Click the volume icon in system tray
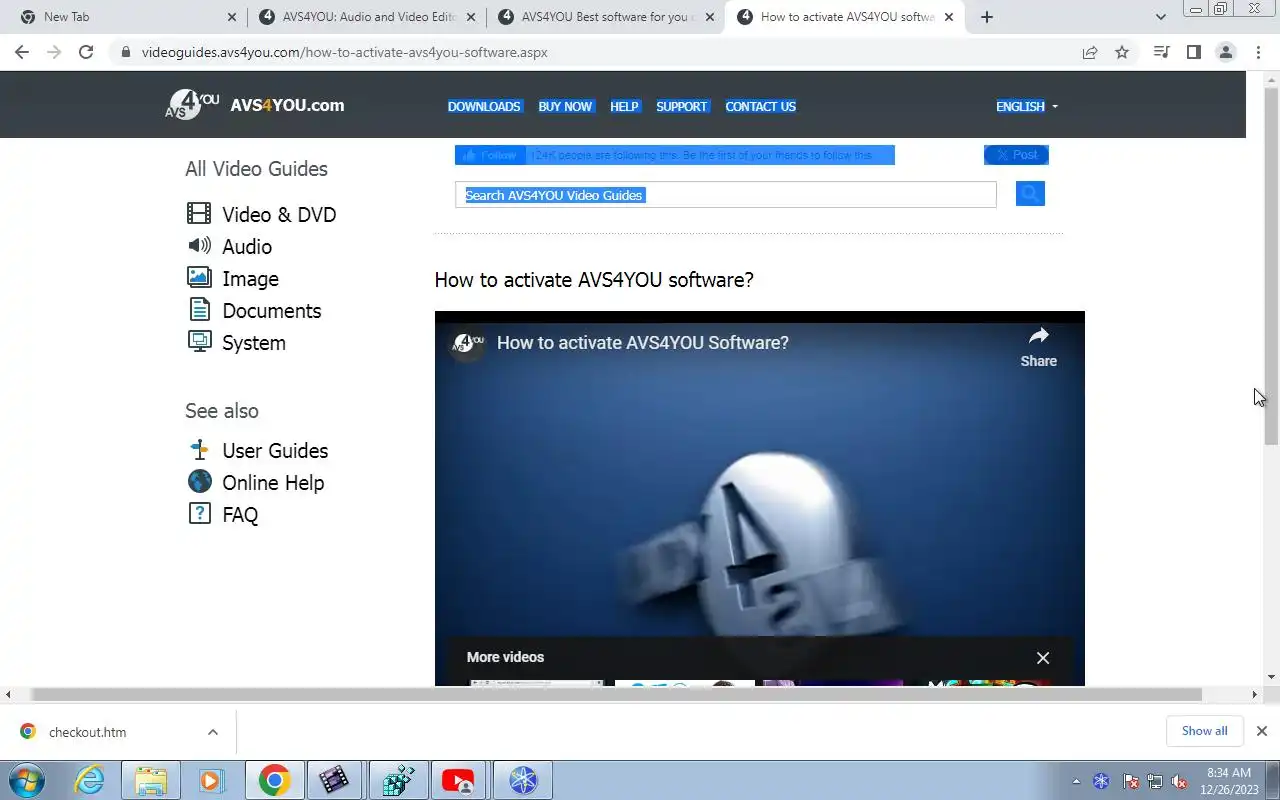This screenshot has height=800, width=1280. coord(1179,781)
